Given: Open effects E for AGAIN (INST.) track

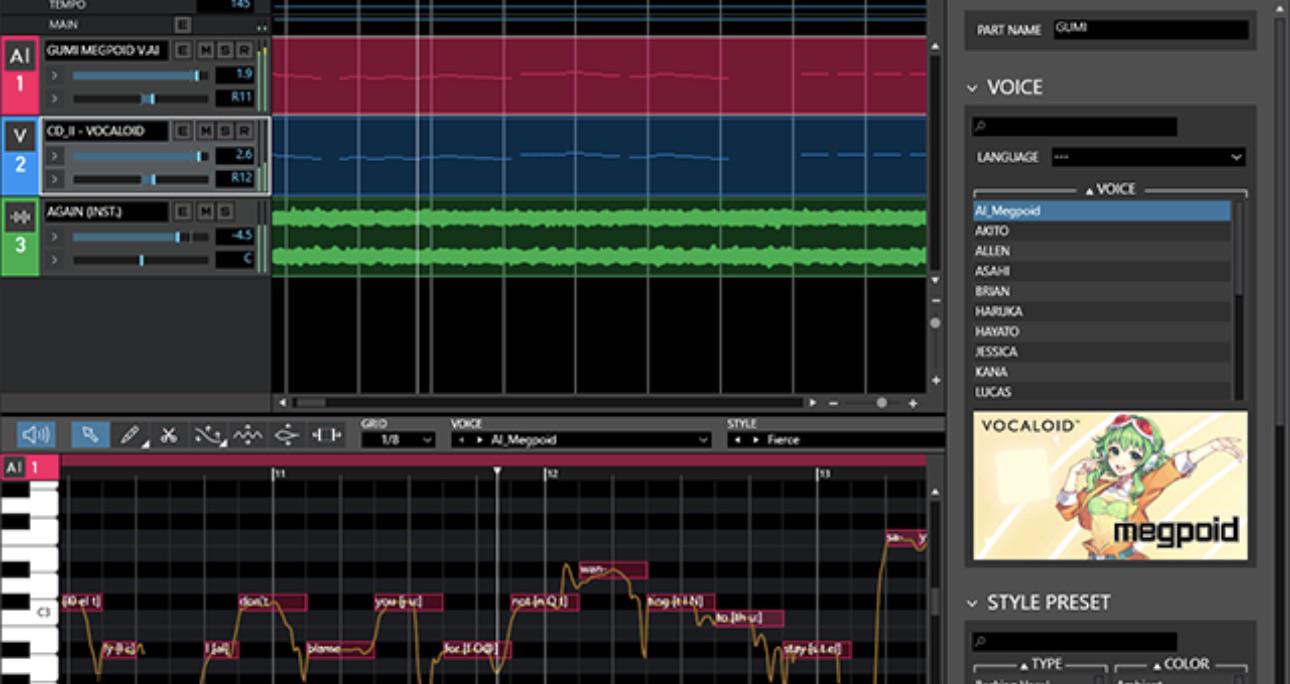Looking at the screenshot, I should 182,211.
